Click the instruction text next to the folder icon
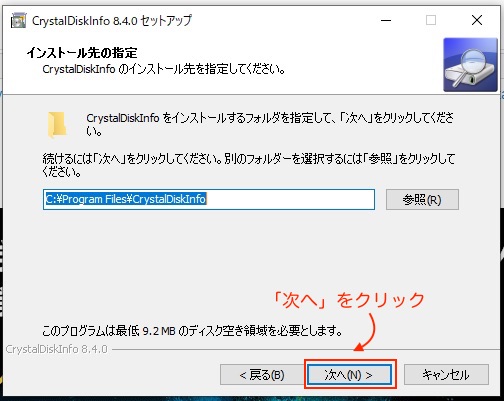Viewport: 504px width, 401px height. point(270,124)
